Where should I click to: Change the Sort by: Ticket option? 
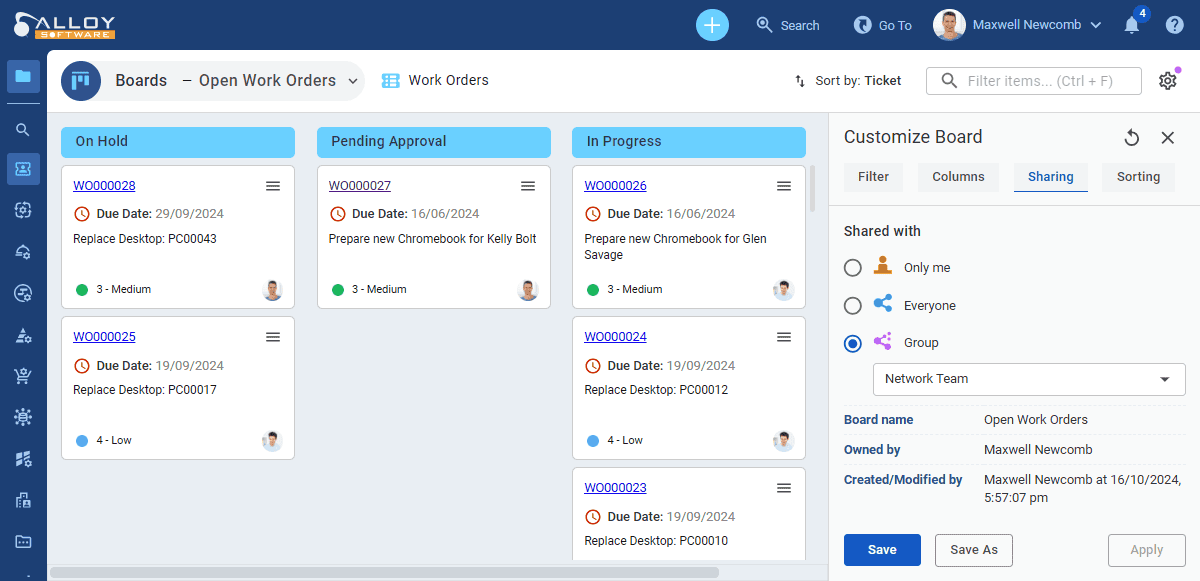pos(848,81)
